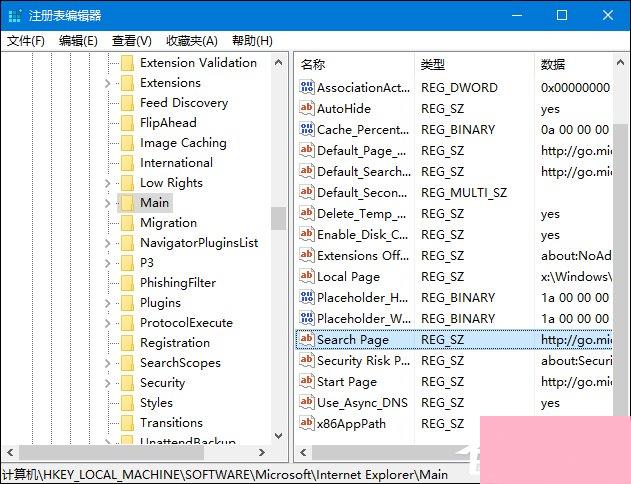
Task: Select the Main key label in tree
Action: tap(155, 203)
